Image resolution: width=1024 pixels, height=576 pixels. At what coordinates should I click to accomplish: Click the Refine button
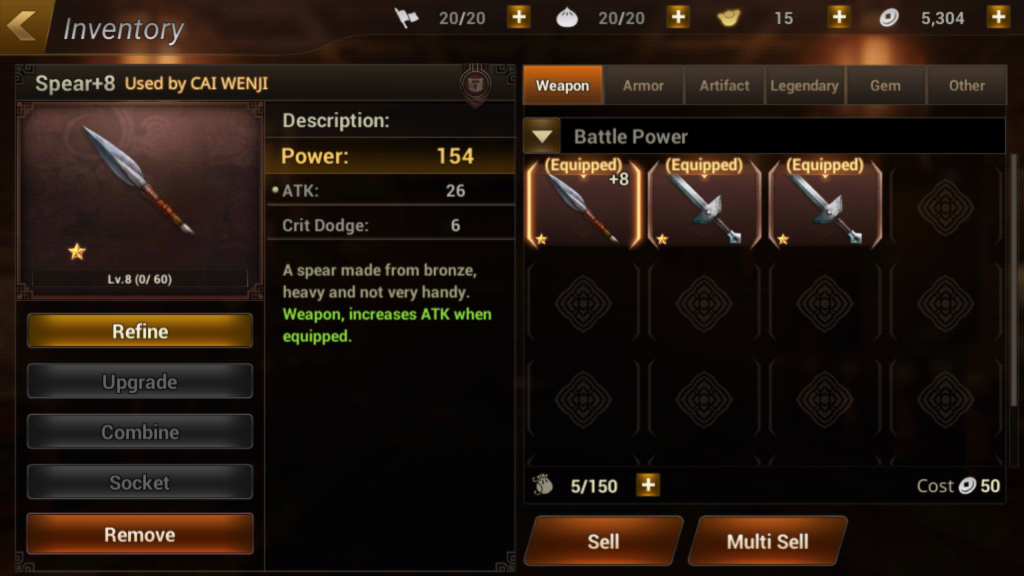[x=140, y=331]
